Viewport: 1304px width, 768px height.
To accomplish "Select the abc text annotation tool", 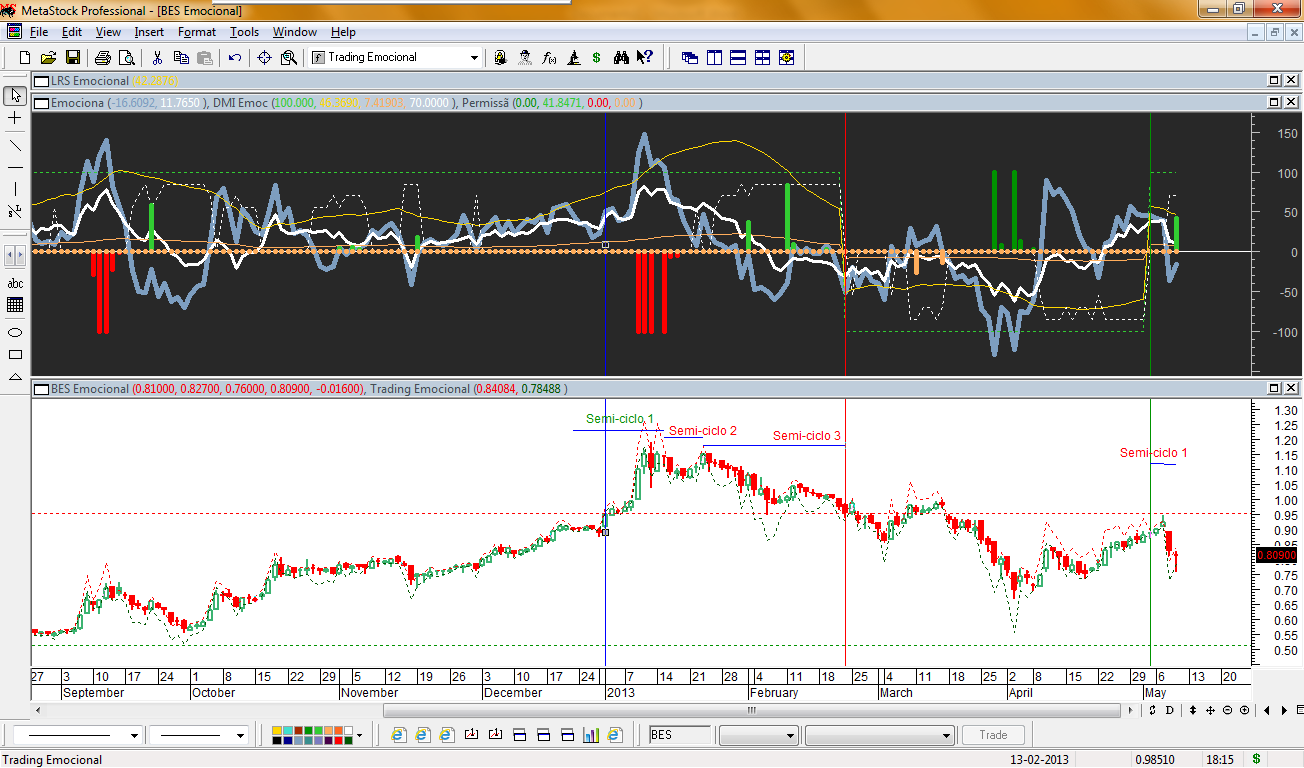I will coord(15,283).
